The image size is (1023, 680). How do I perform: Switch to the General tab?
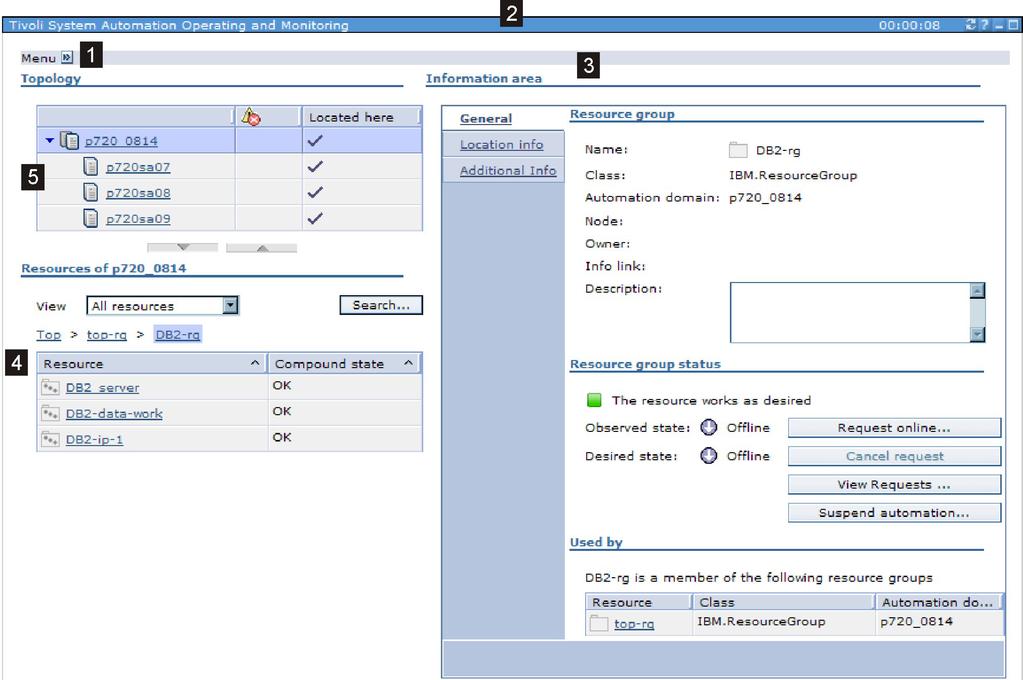[x=485, y=119]
